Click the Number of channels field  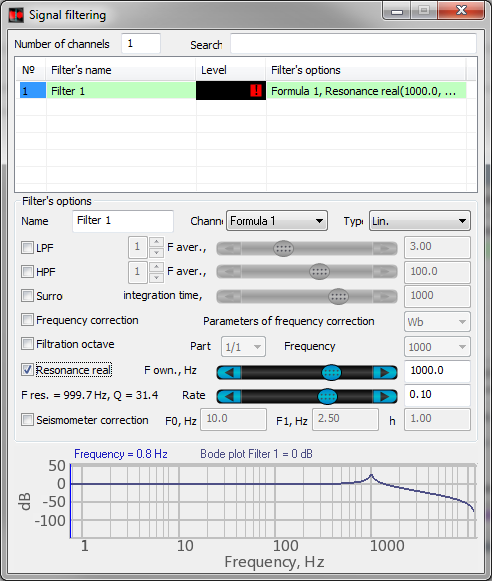coord(141,43)
